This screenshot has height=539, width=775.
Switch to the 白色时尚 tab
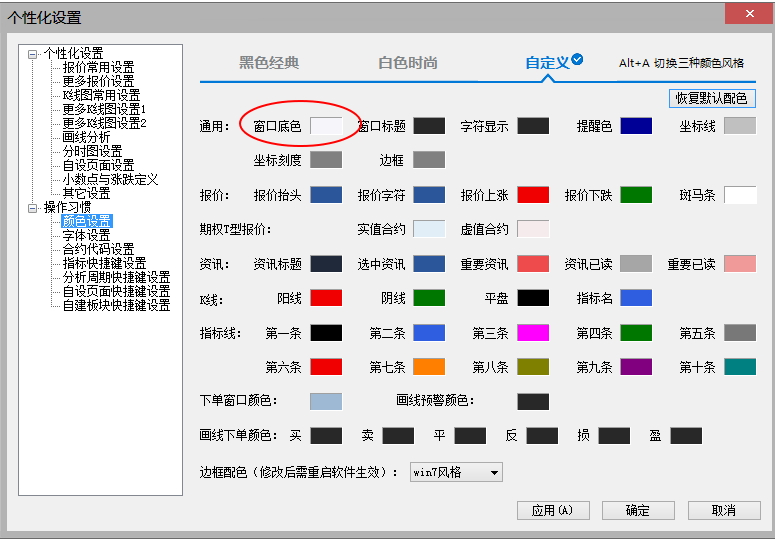coord(407,63)
